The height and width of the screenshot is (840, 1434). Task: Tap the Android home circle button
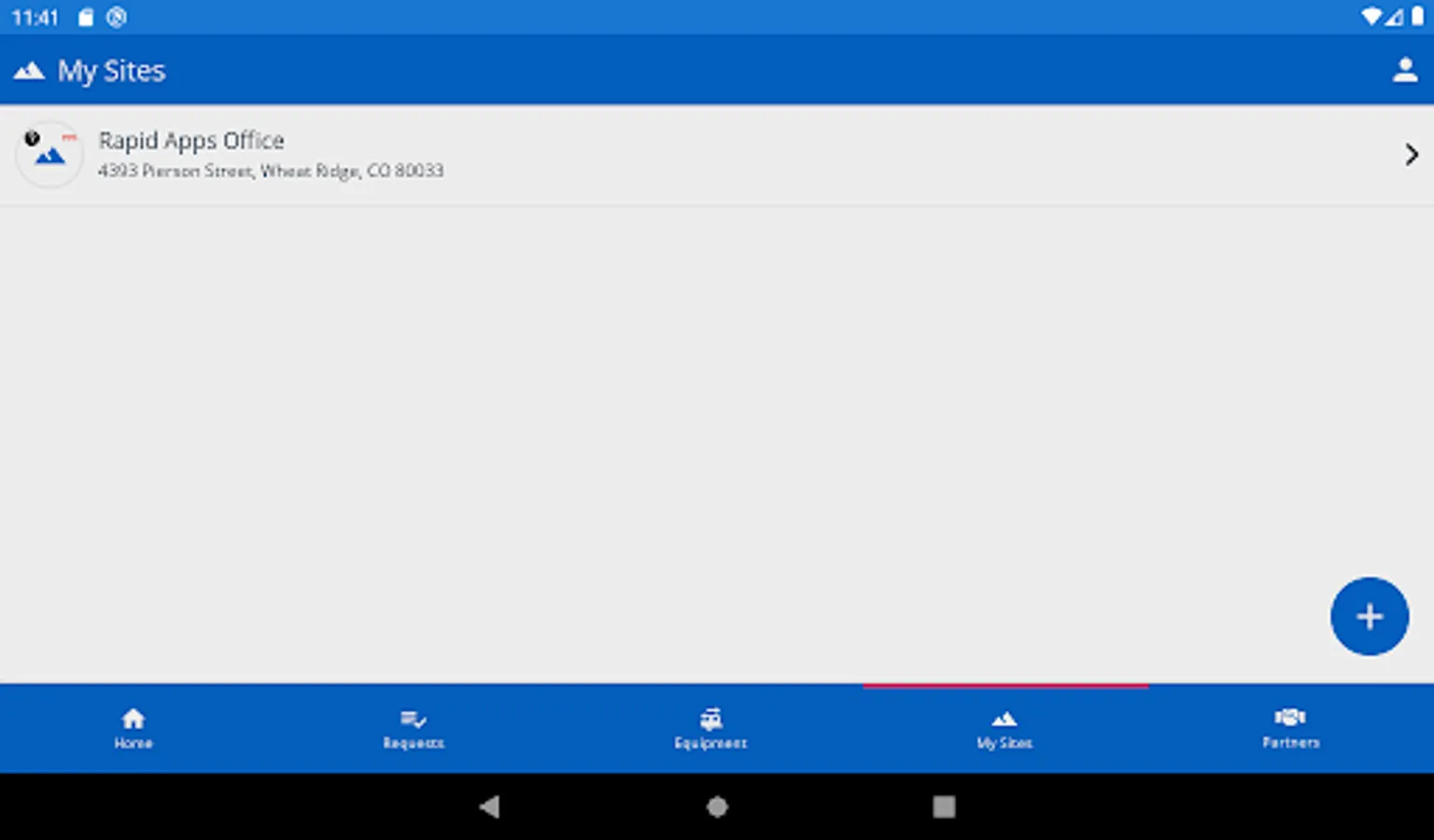(717, 806)
